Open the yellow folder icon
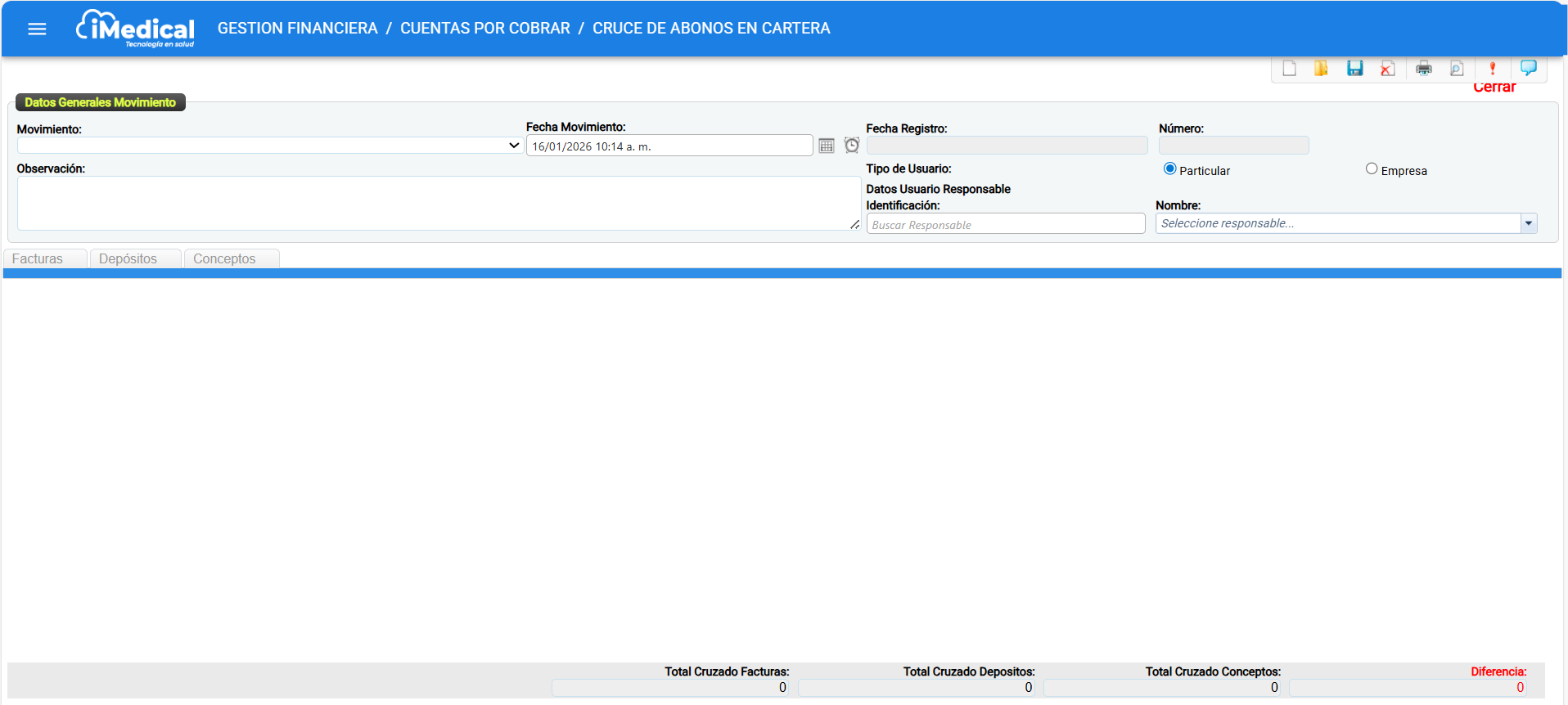 [1321, 69]
